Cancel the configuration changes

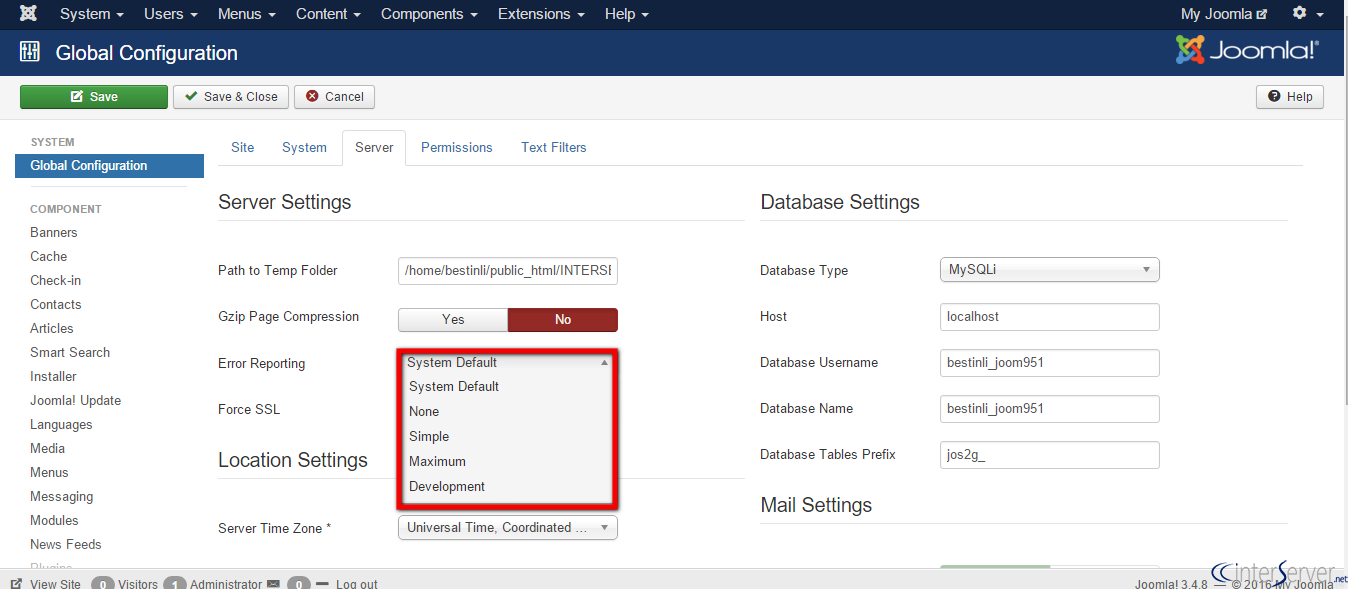pos(334,97)
